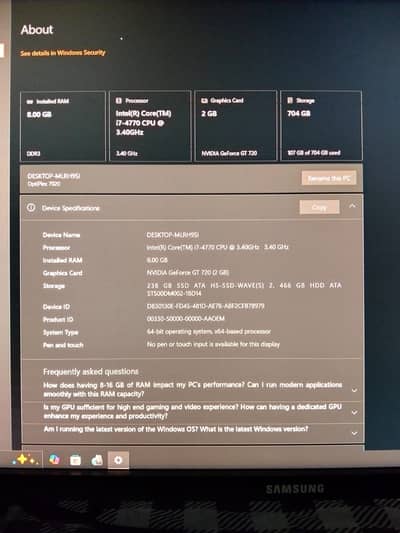Click the Rename this PC button

(329, 178)
